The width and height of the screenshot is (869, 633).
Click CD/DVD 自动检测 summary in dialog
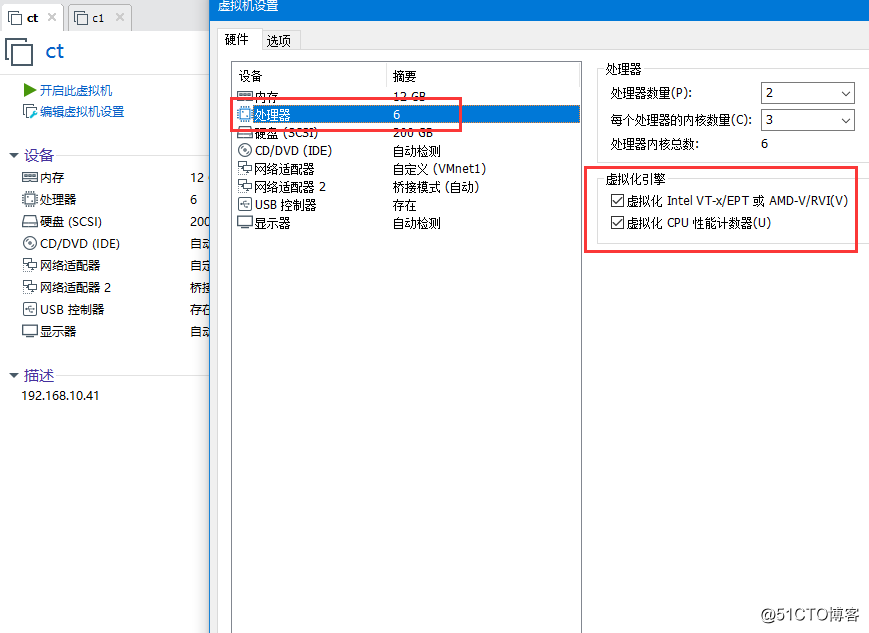click(417, 151)
